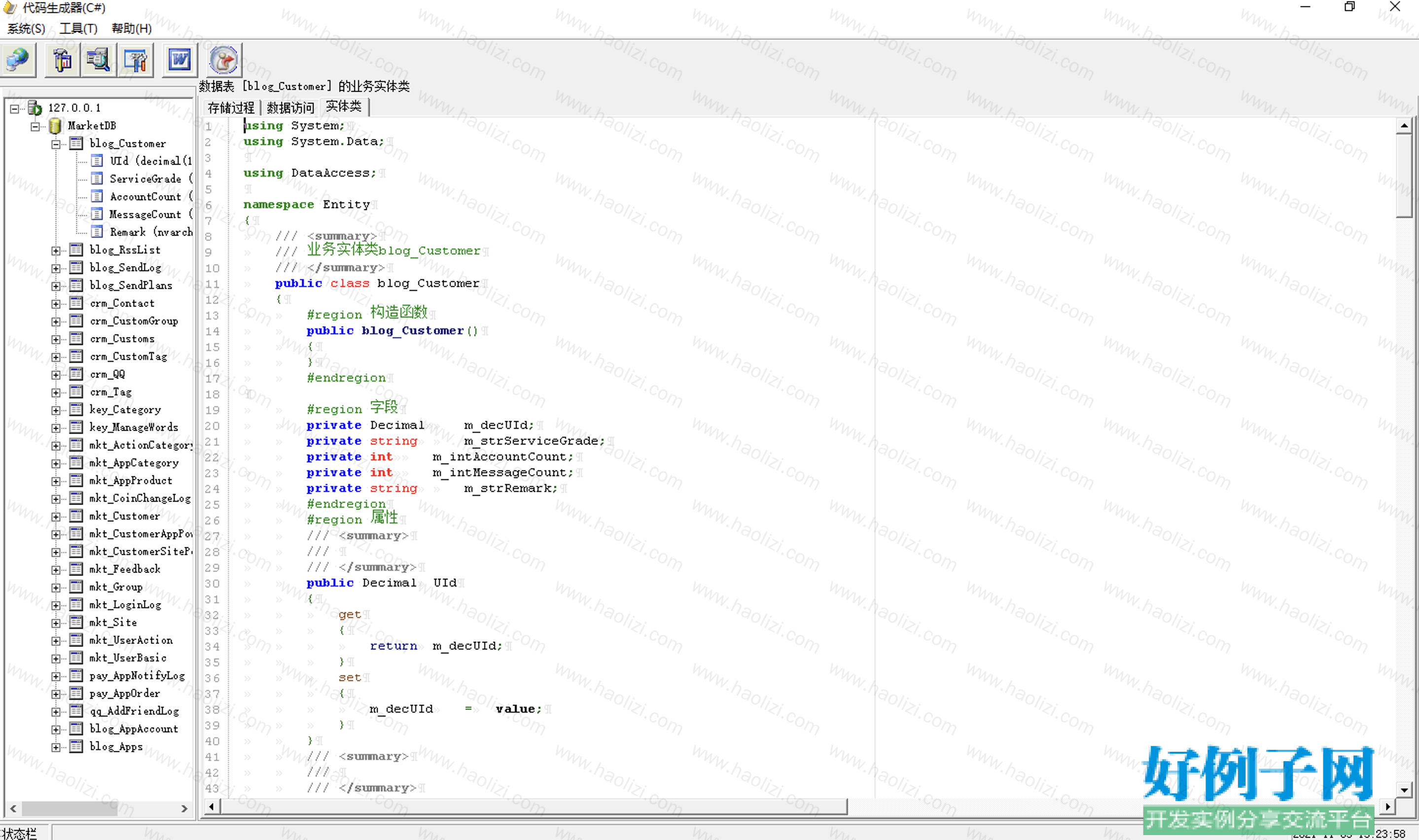This screenshot has height=840, width=1419.
Task: Select the blog_AppAccount table name
Action: tap(134, 729)
